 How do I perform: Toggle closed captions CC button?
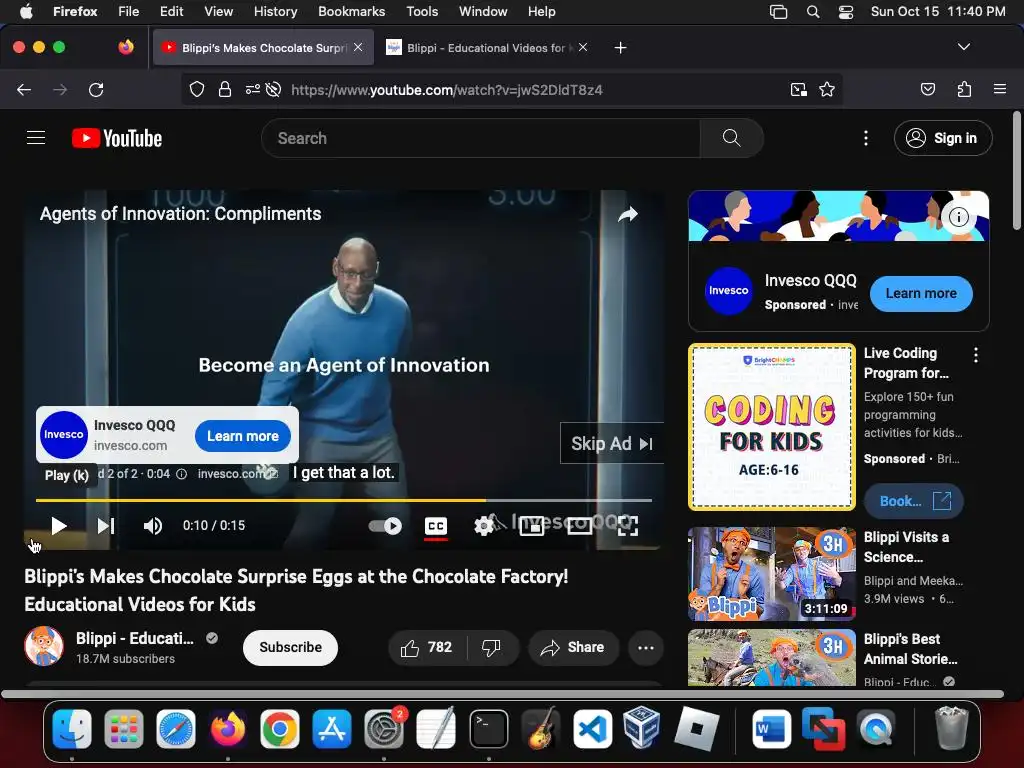pos(436,526)
